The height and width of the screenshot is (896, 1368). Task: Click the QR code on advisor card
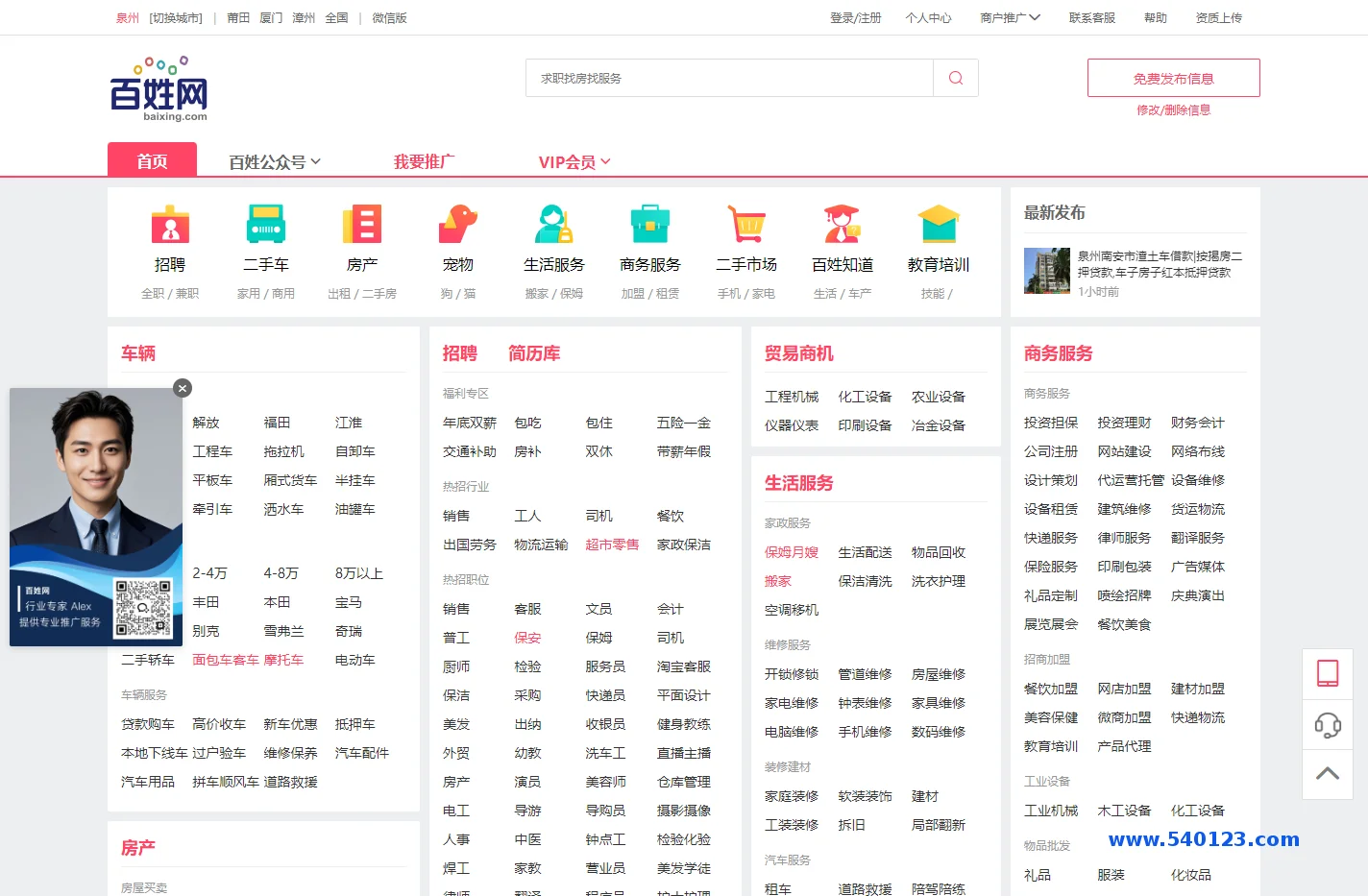143,609
